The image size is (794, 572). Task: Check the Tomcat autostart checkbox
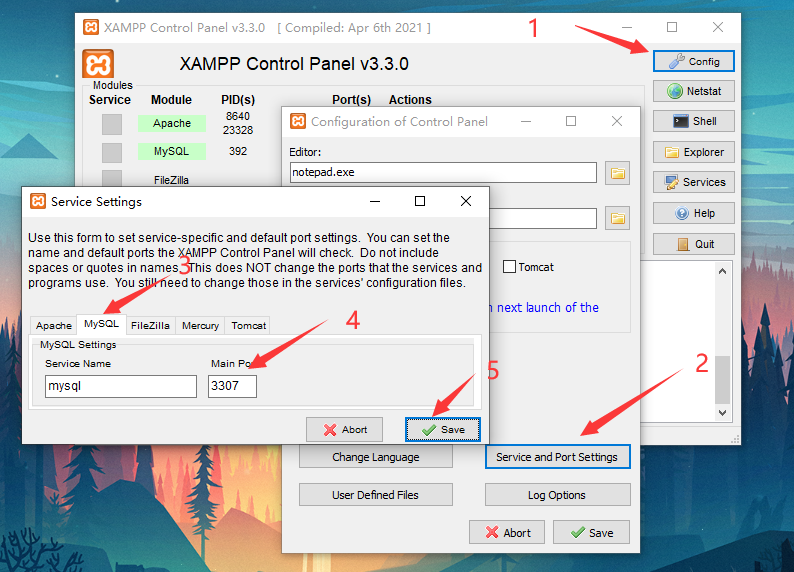[509, 267]
